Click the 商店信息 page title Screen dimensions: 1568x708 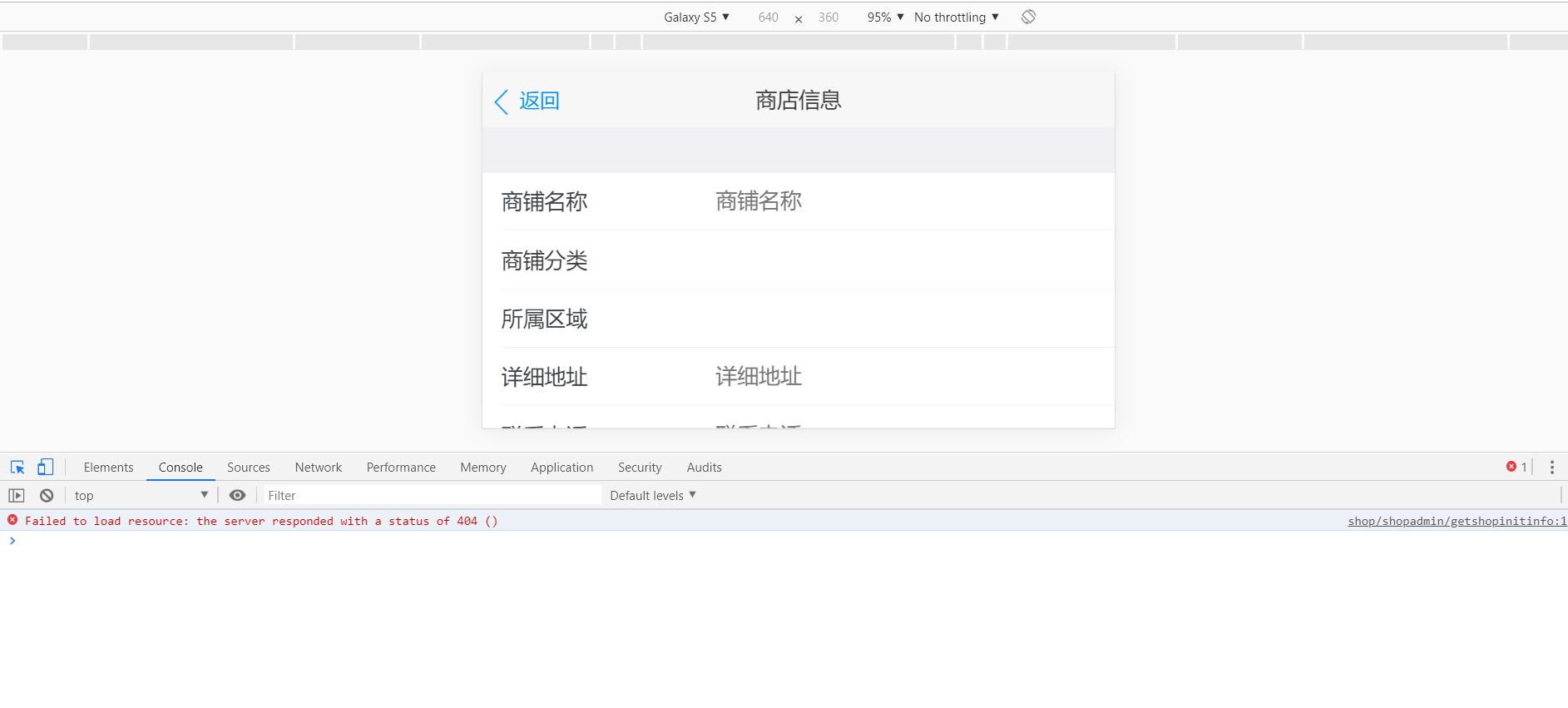799,101
